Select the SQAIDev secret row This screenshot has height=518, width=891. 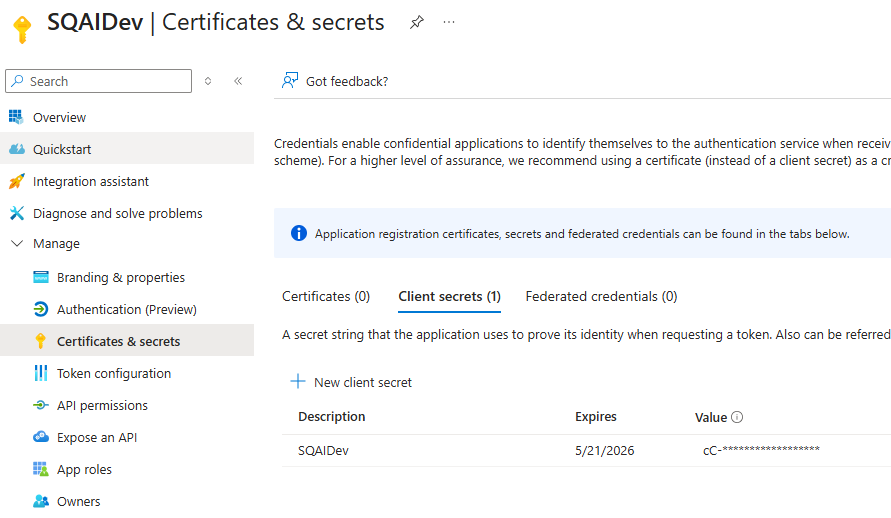point(586,450)
